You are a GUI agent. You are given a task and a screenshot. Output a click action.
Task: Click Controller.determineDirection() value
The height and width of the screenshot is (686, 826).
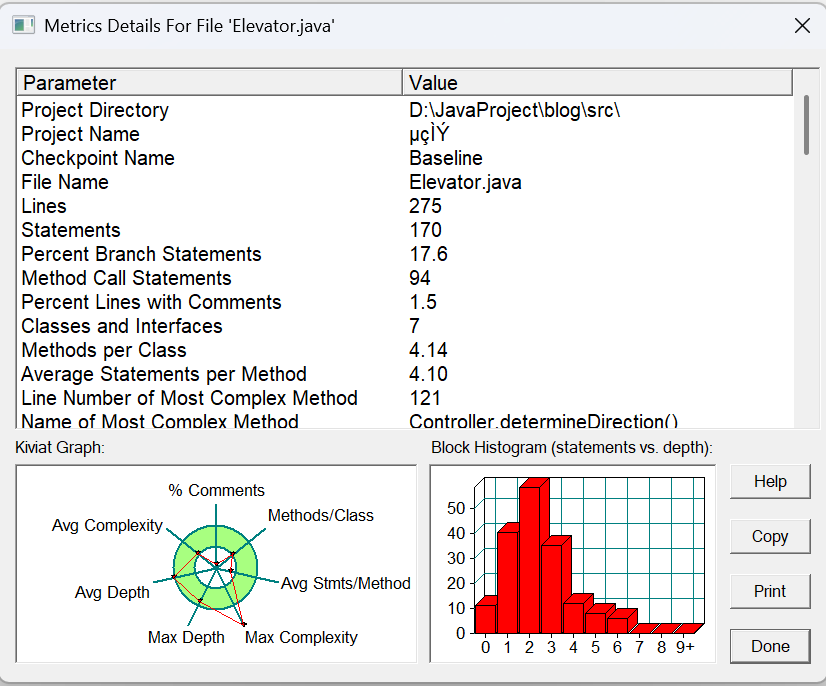[x=543, y=421]
